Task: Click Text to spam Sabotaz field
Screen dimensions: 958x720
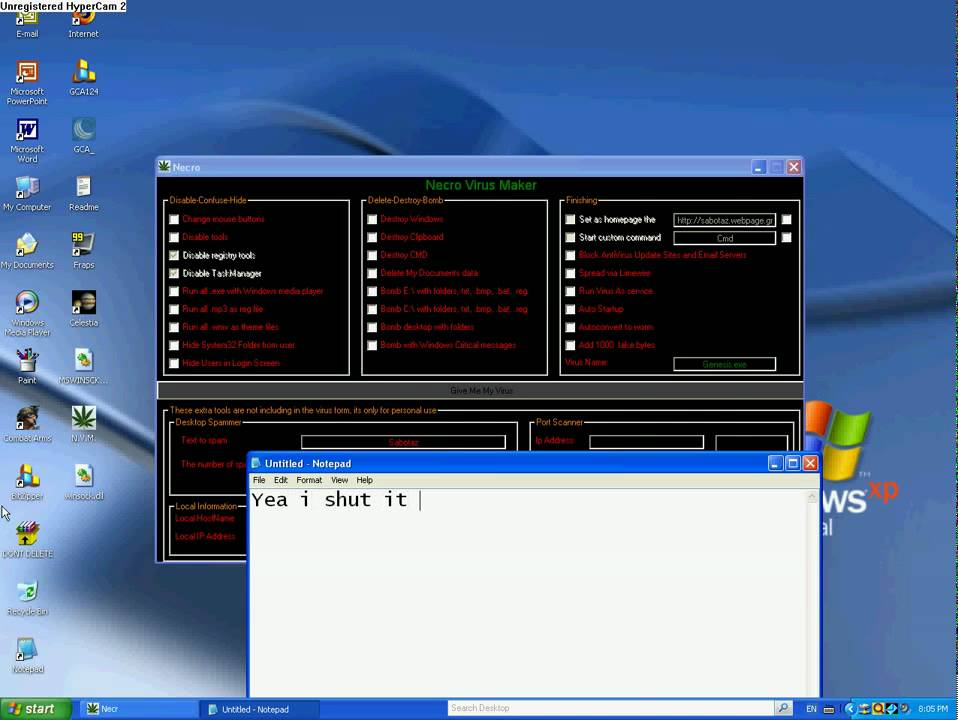Action: pyautogui.click(x=403, y=442)
